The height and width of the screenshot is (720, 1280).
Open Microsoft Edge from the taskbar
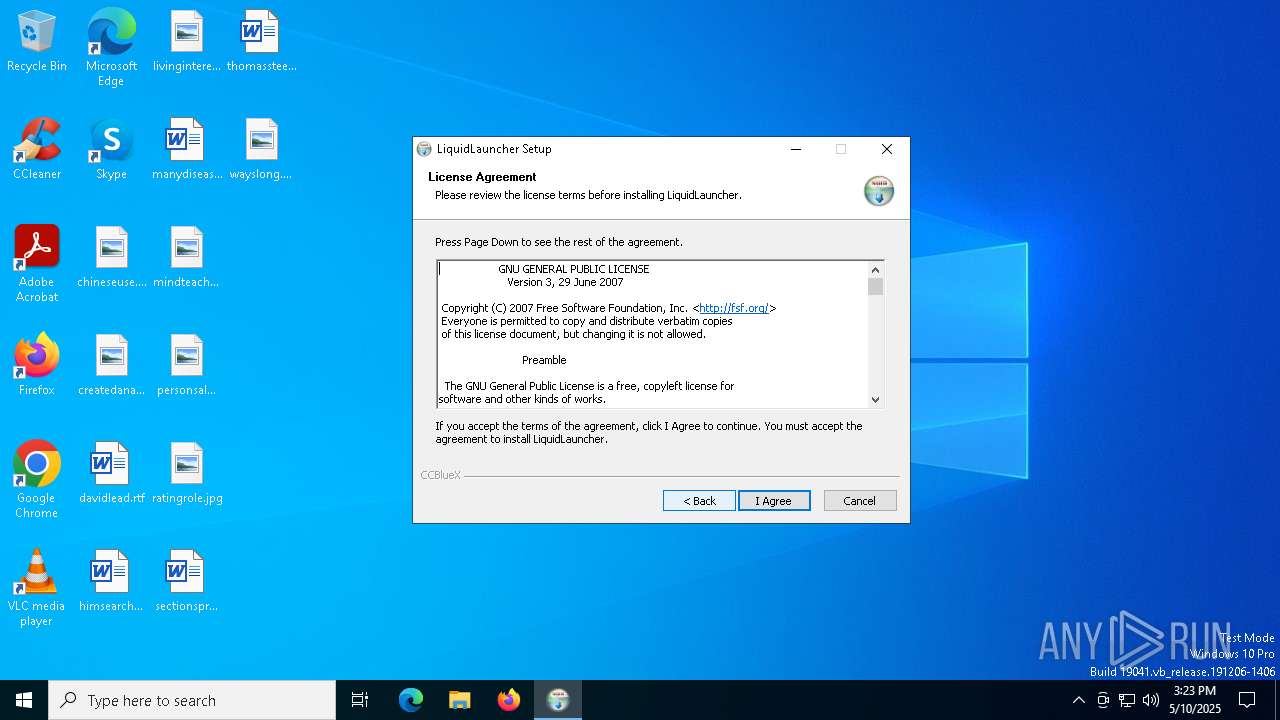pyautogui.click(x=411, y=700)
